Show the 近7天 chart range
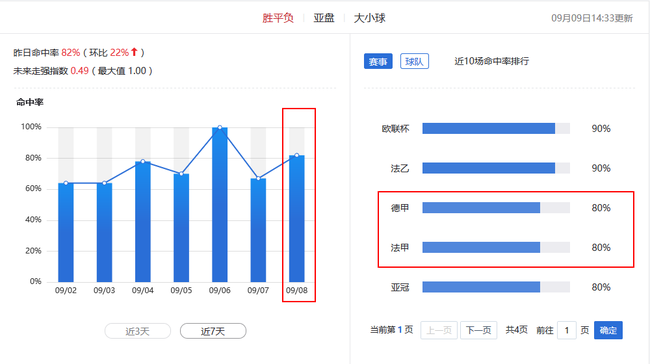Viewport: 650px width, 364px height. click(213, 331)
